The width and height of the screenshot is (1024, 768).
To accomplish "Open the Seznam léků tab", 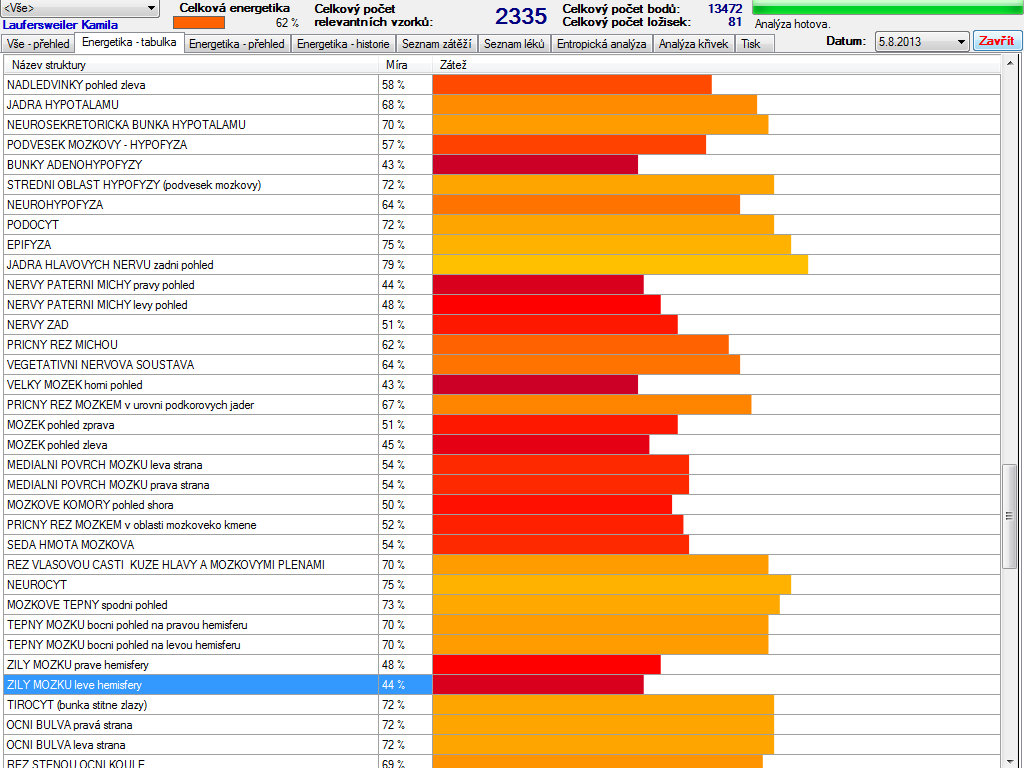I will 514,44.
